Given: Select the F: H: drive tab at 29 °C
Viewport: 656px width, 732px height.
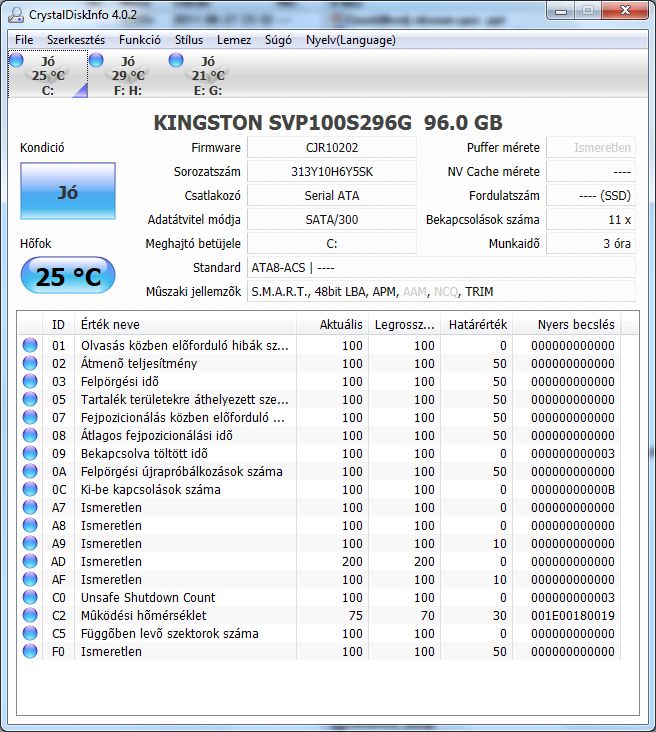Looking at the screenshot, I should 128,75.
